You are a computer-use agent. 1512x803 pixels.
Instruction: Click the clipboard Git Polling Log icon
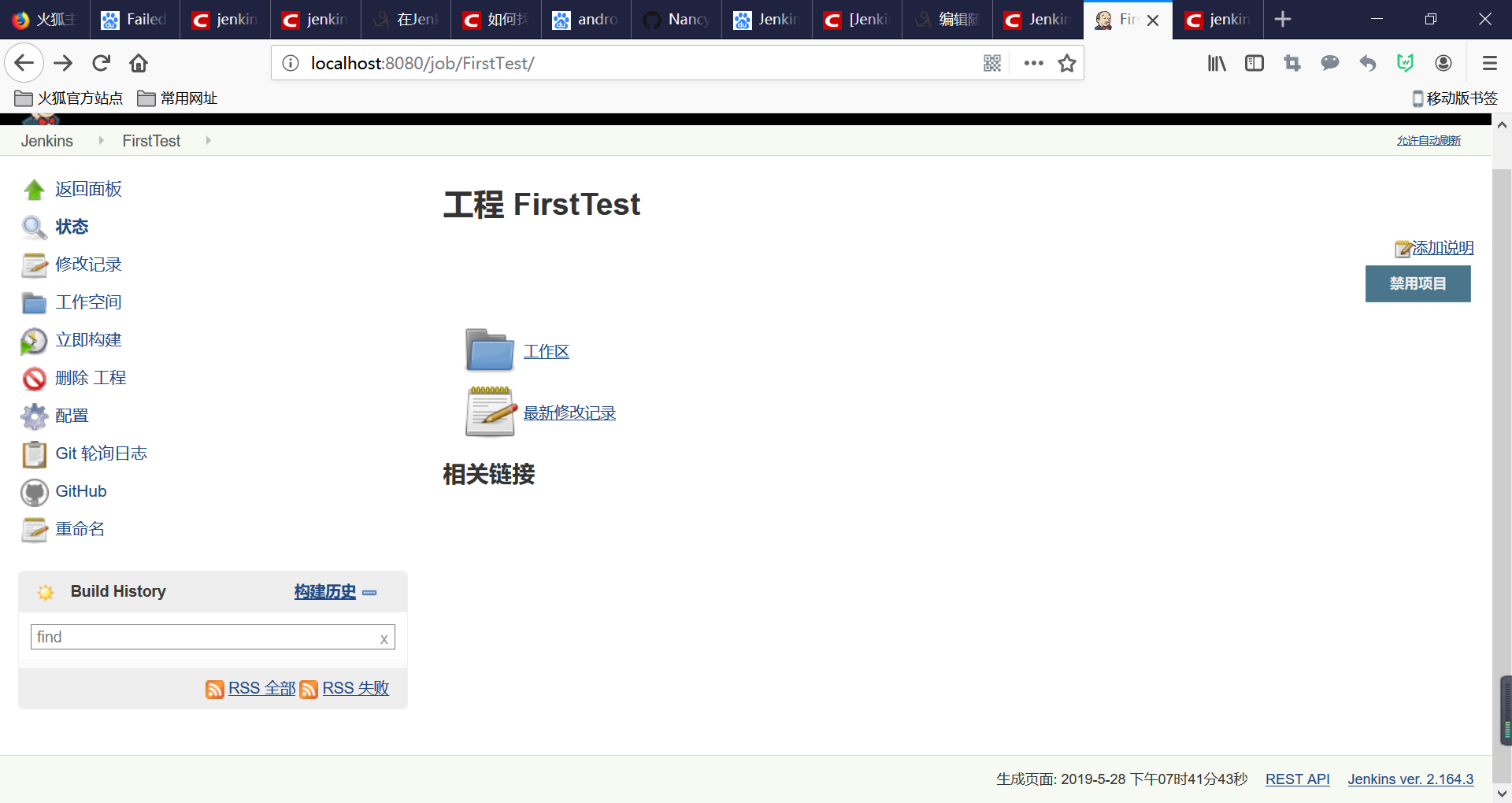point(34,454)
